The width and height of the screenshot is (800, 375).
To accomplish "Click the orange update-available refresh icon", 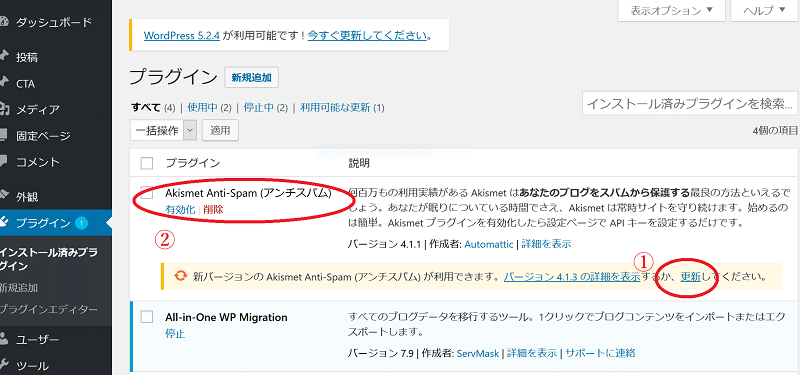I will click(x=181, y=276).
